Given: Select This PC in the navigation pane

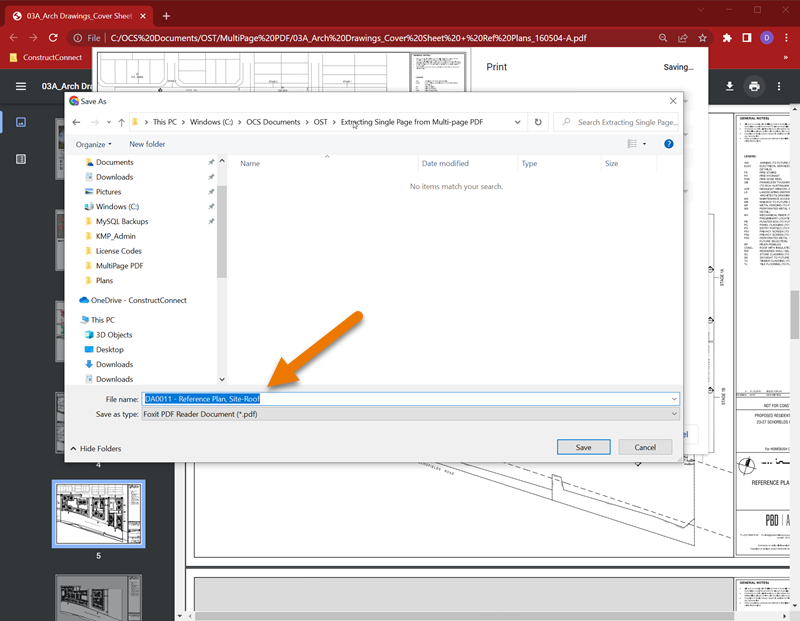Looking at the screenshot, I should click(x=103, y=320).
